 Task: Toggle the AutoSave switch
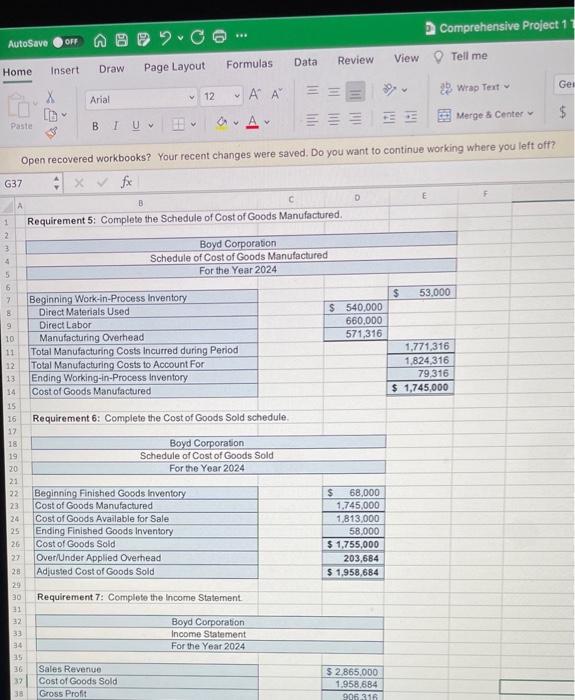pos(66,42)
